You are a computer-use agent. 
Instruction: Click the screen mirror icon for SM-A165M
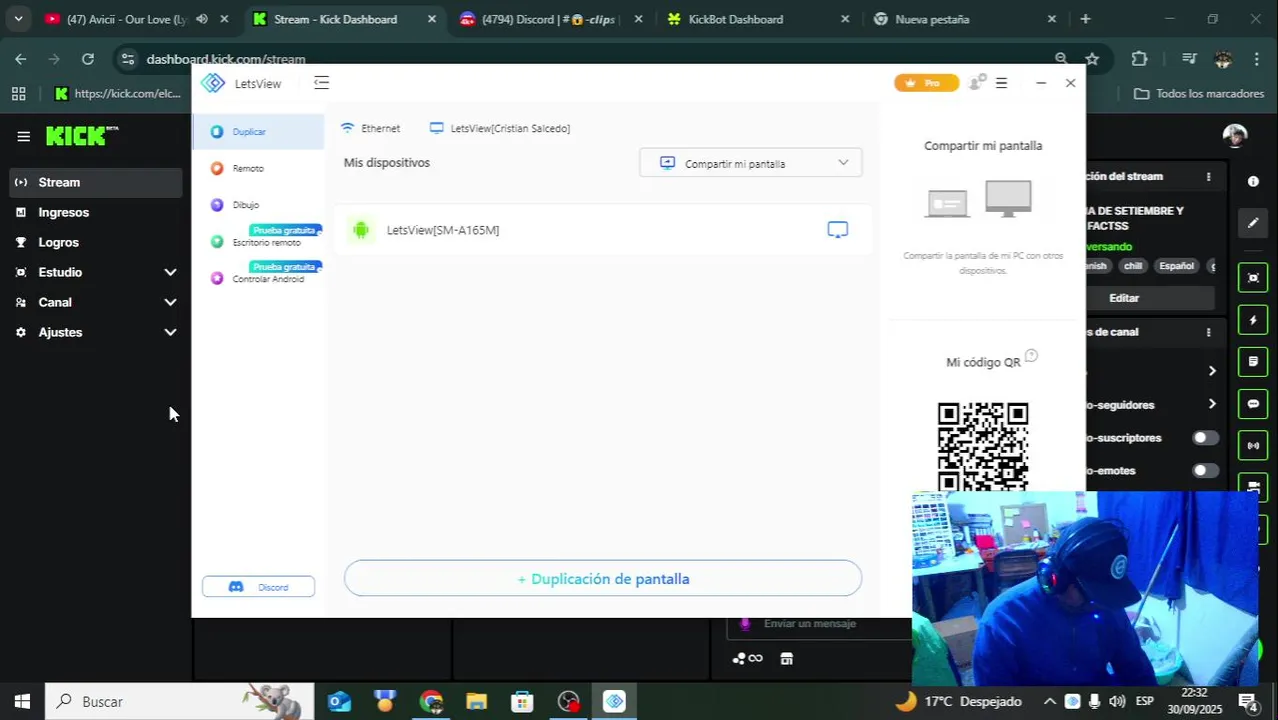coord(838,230)
